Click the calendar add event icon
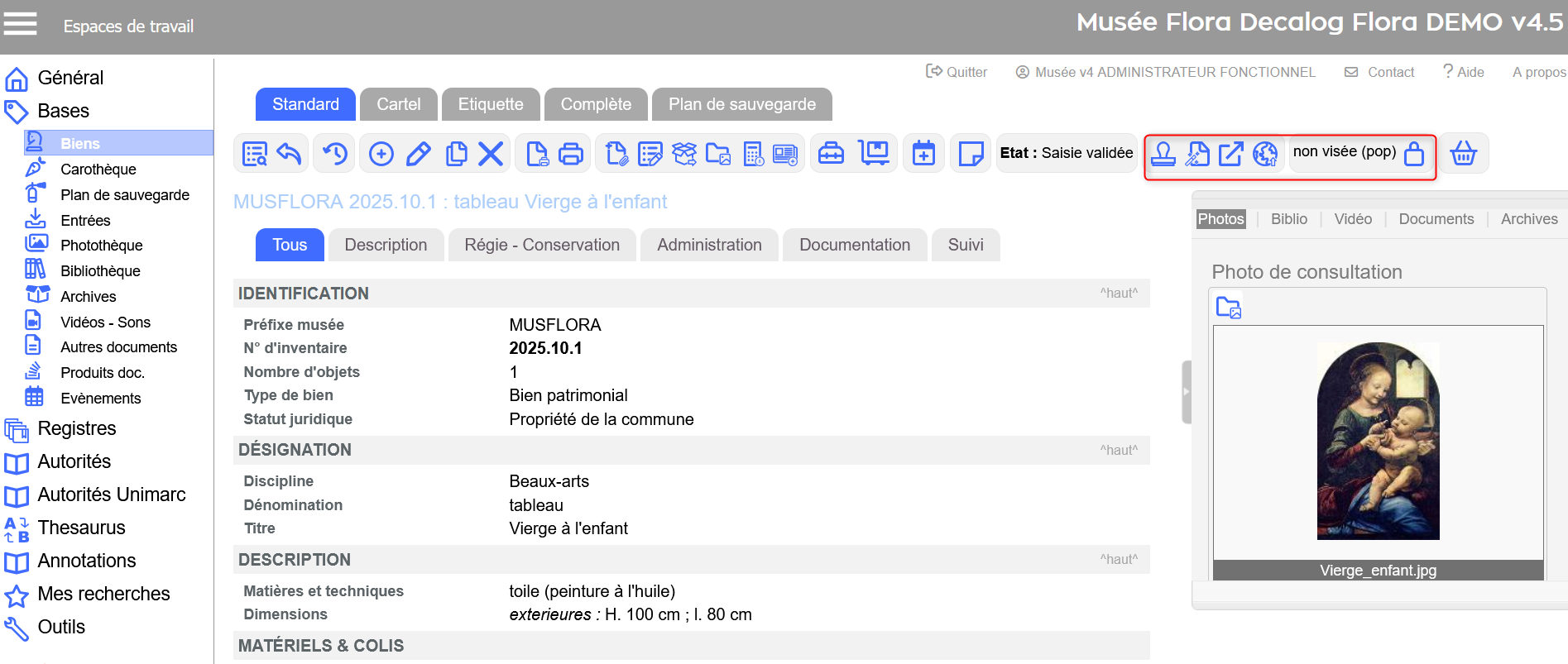Screen dimensions: 1568x664 click(923, 154)
